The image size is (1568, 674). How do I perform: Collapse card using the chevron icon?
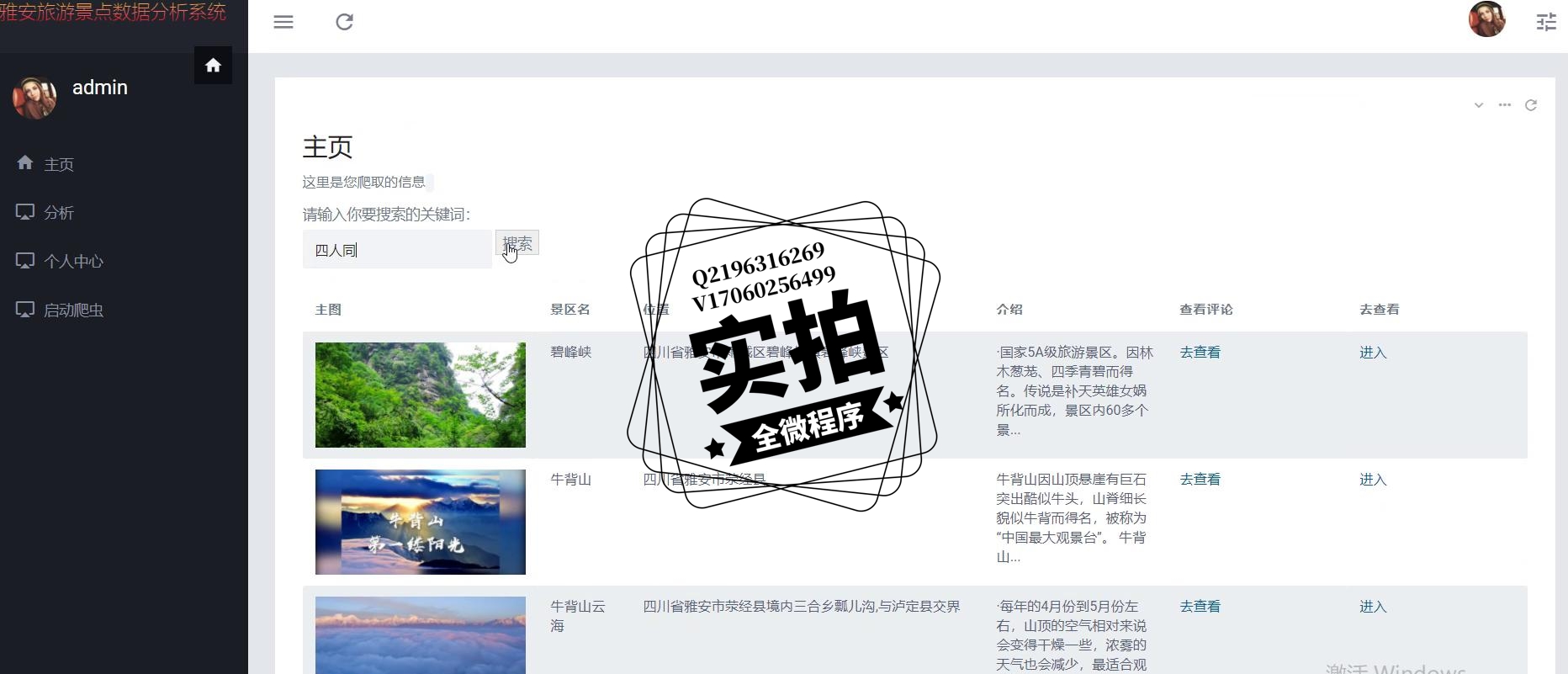pos(1478,105)
